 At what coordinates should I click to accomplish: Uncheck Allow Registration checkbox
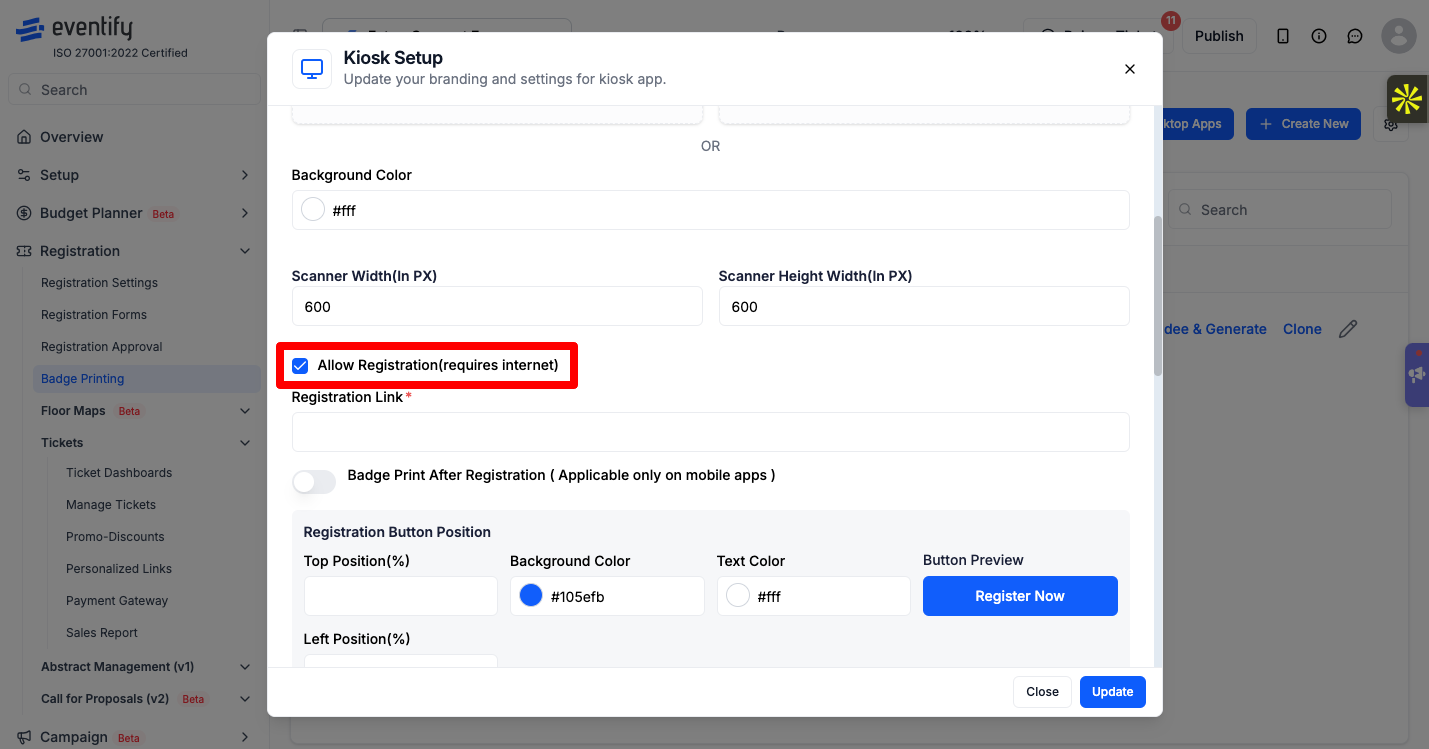click(x=300, y=365)
